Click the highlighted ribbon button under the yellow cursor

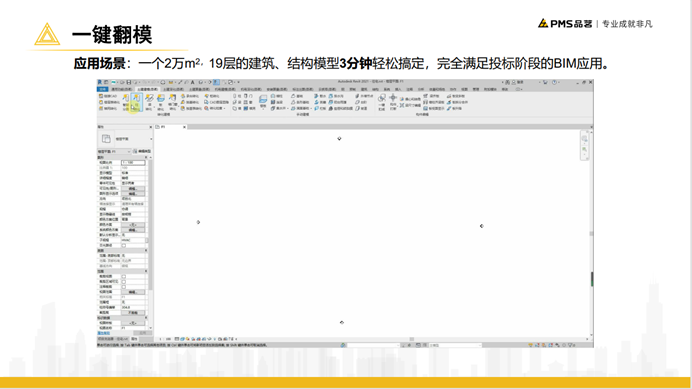(x=136, y=102)
